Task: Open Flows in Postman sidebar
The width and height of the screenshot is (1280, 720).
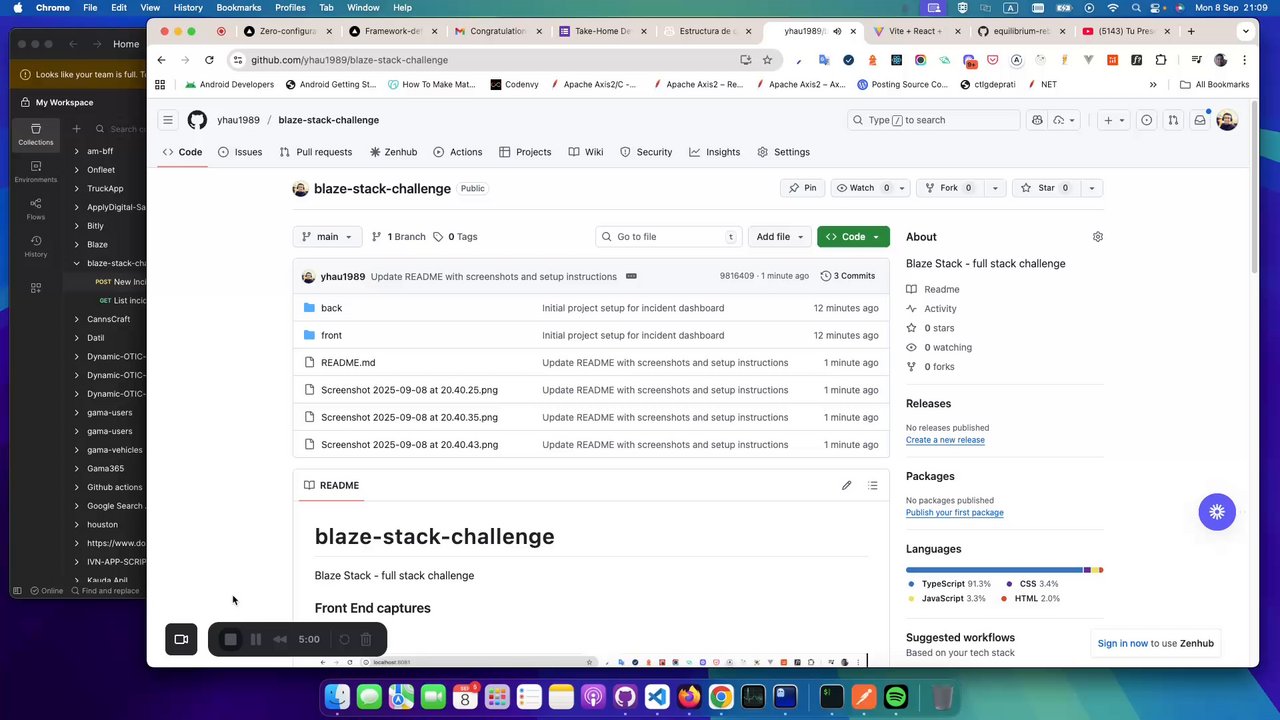Action: pos(36,209)
